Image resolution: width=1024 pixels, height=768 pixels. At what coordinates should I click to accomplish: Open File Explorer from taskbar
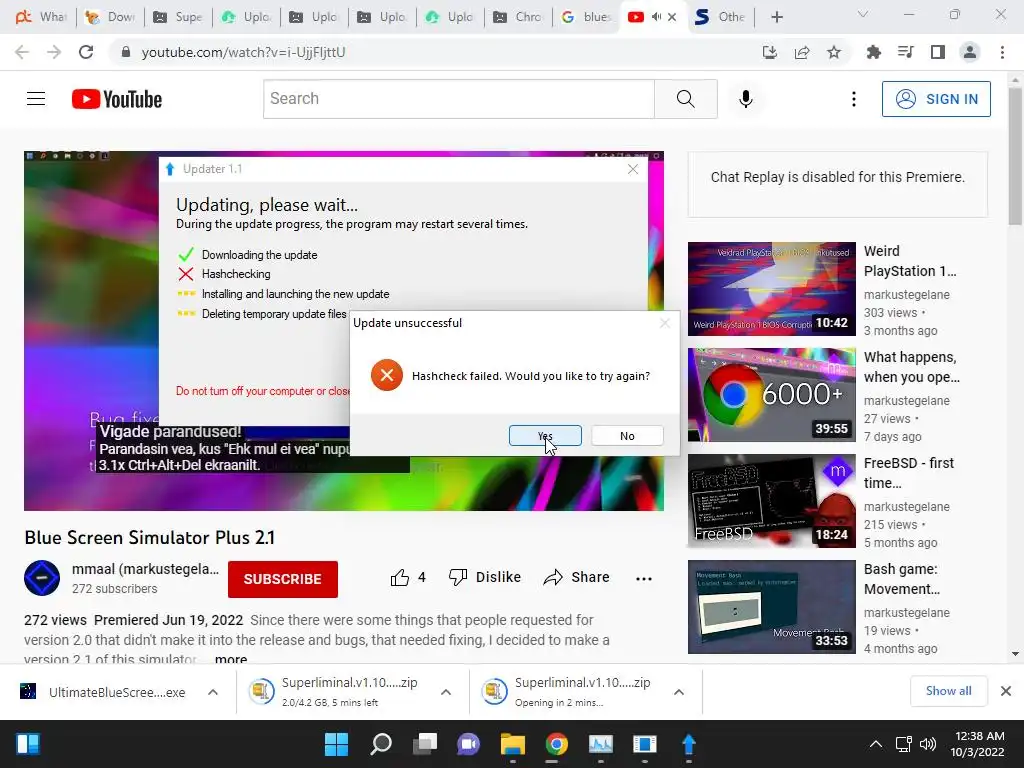tap(513, 744)
